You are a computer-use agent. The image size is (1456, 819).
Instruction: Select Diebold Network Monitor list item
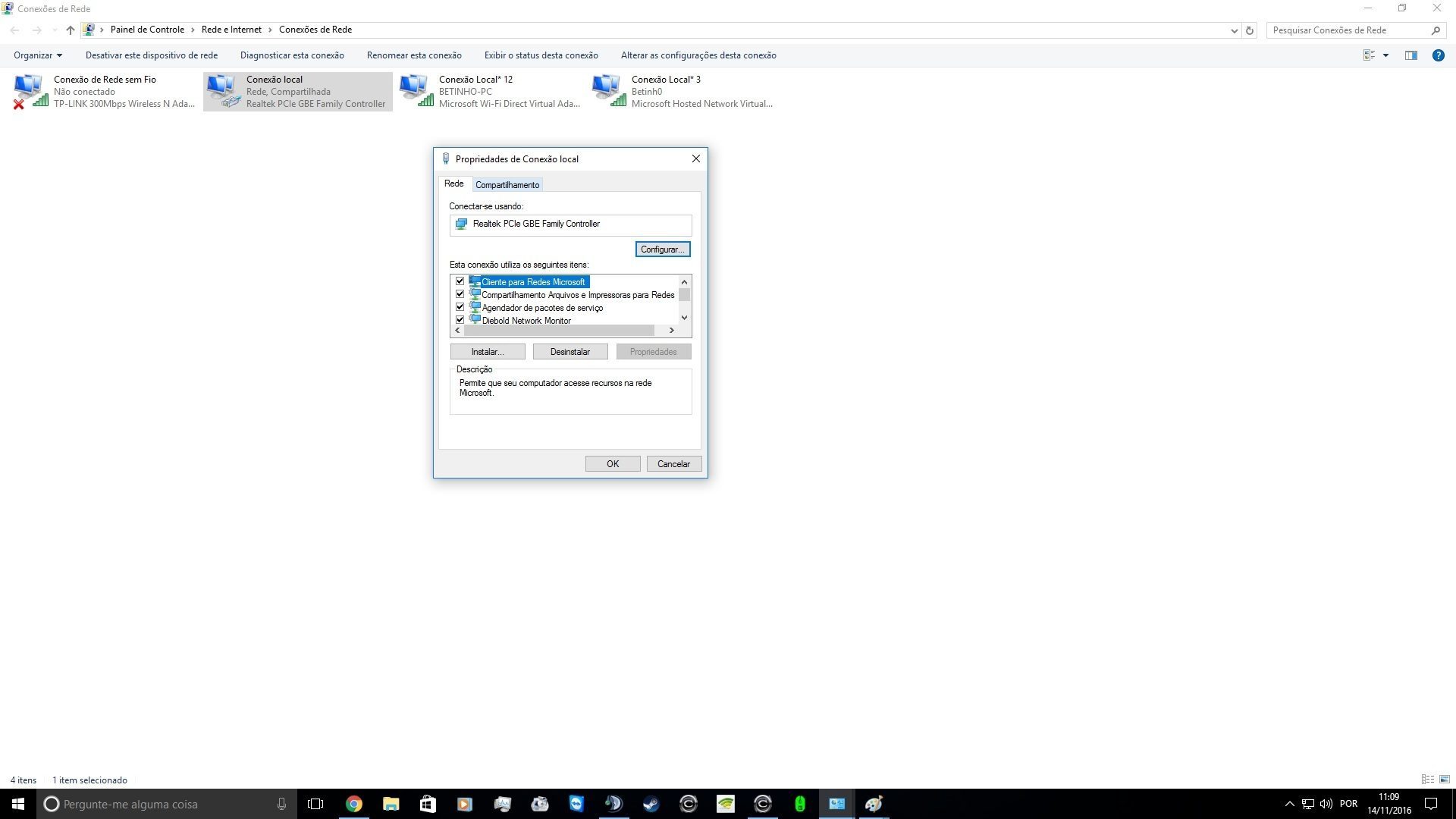[x=526, y=321]
